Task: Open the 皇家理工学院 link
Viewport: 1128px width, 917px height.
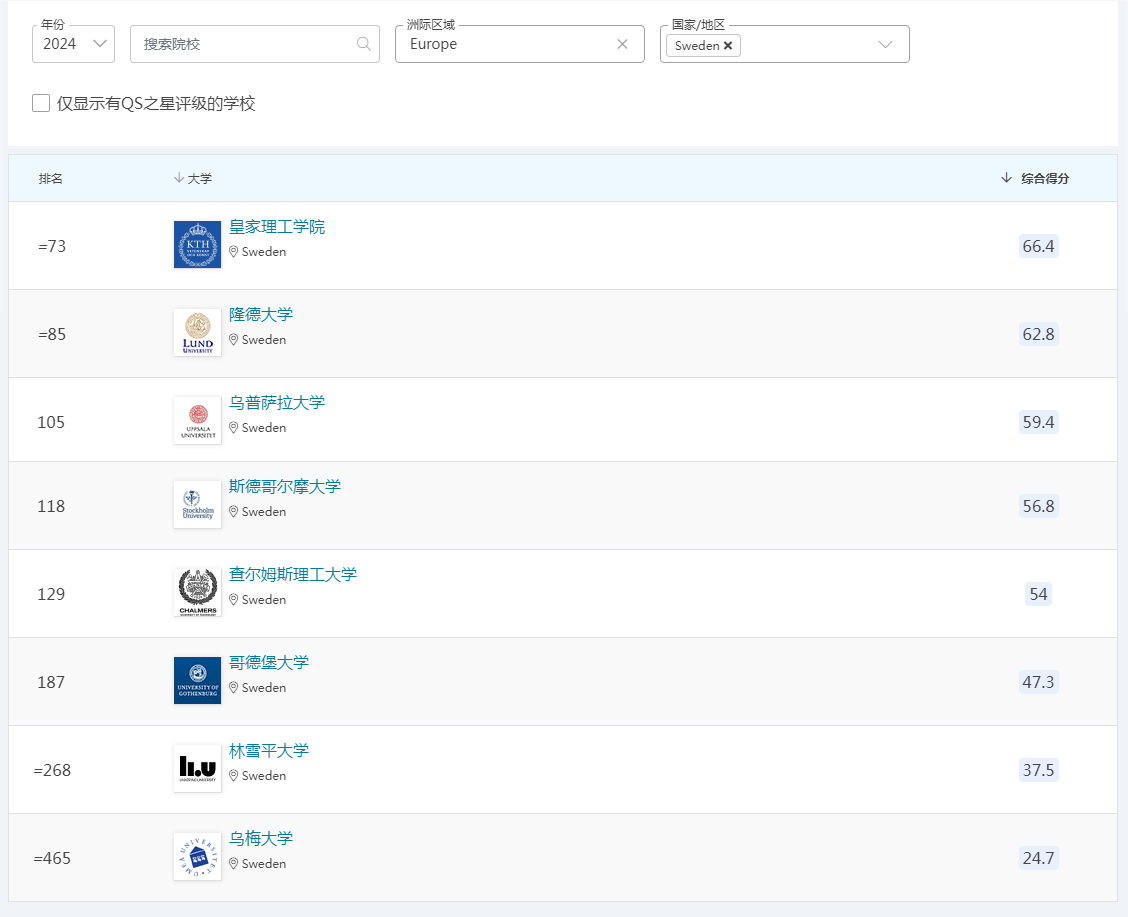Action: click(277, 227)
